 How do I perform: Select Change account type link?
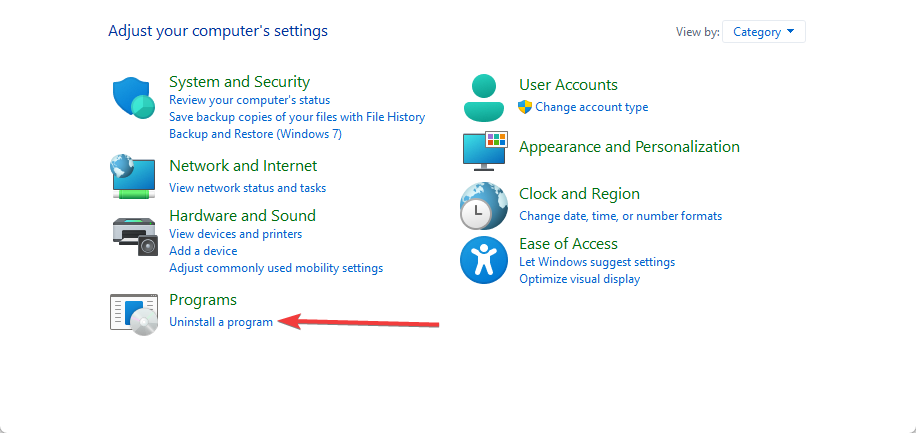(x=592, y=107)
